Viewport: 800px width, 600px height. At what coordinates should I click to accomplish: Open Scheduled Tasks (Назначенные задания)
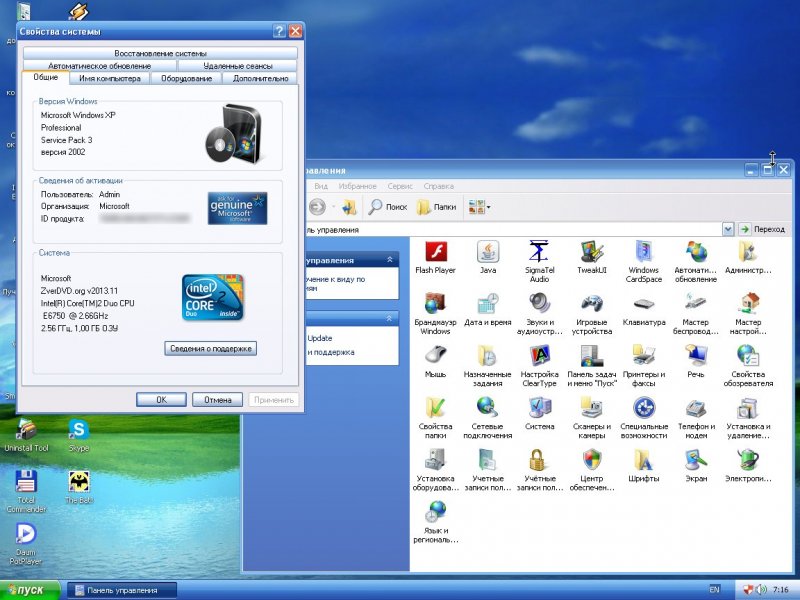click(488, 365)
